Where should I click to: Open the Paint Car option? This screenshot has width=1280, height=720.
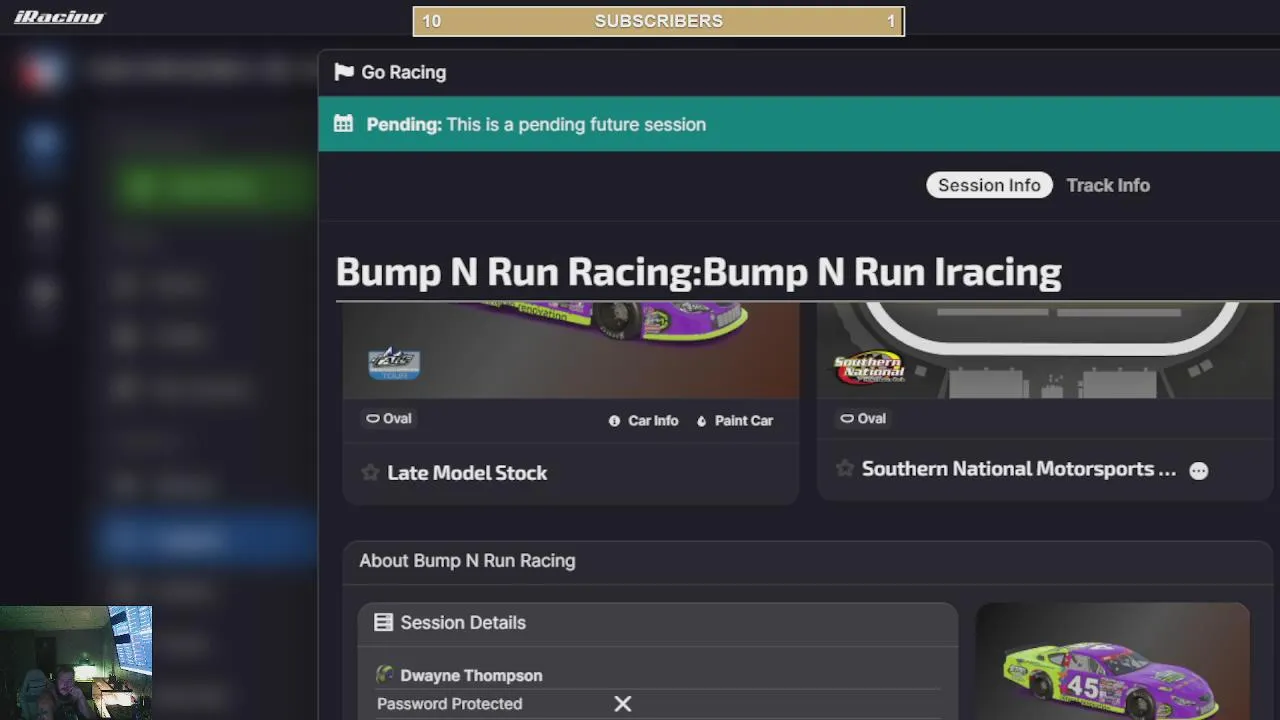point(735,421)
